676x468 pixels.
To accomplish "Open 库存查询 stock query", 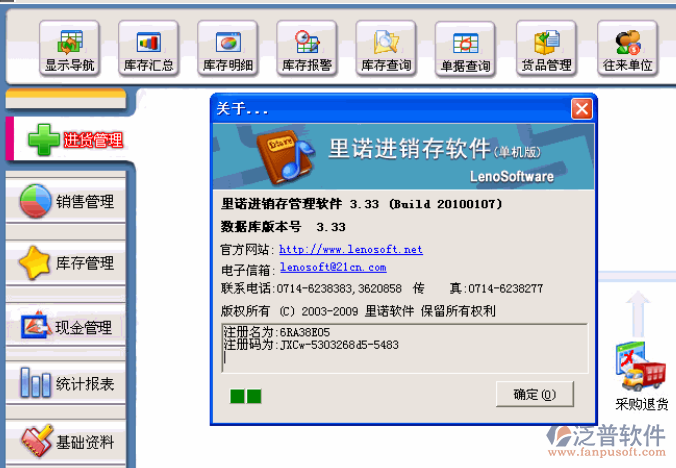I will tap(386, 49).
